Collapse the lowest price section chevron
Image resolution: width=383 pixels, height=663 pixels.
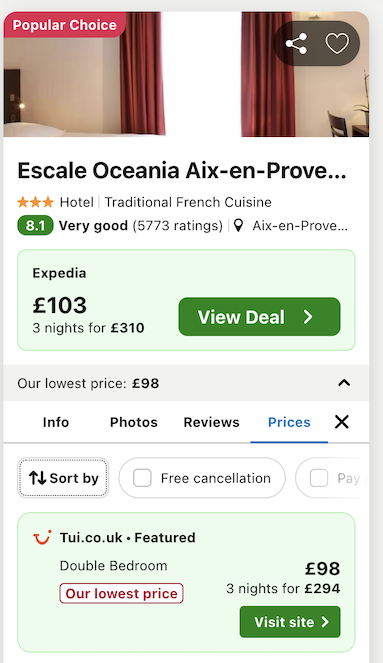coord(344,383)
